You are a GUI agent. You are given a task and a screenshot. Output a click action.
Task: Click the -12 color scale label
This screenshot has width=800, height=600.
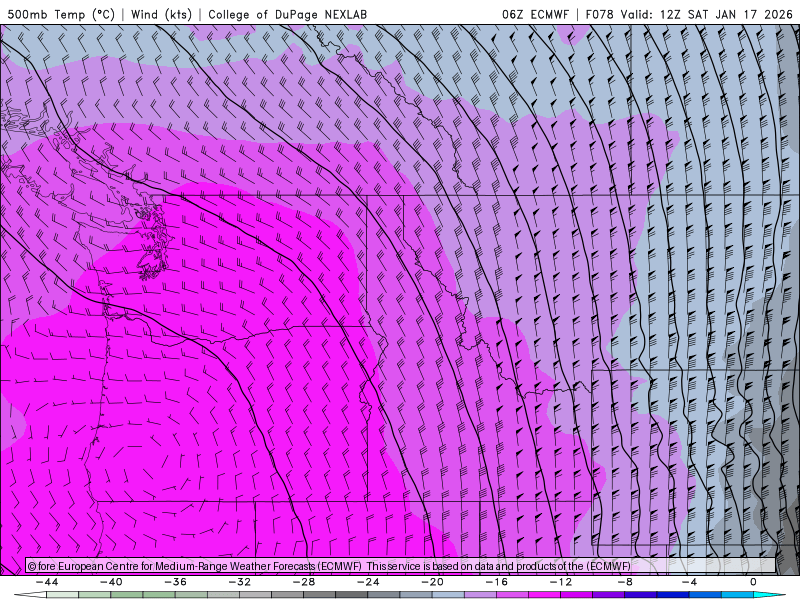click(x=561, y=582)
